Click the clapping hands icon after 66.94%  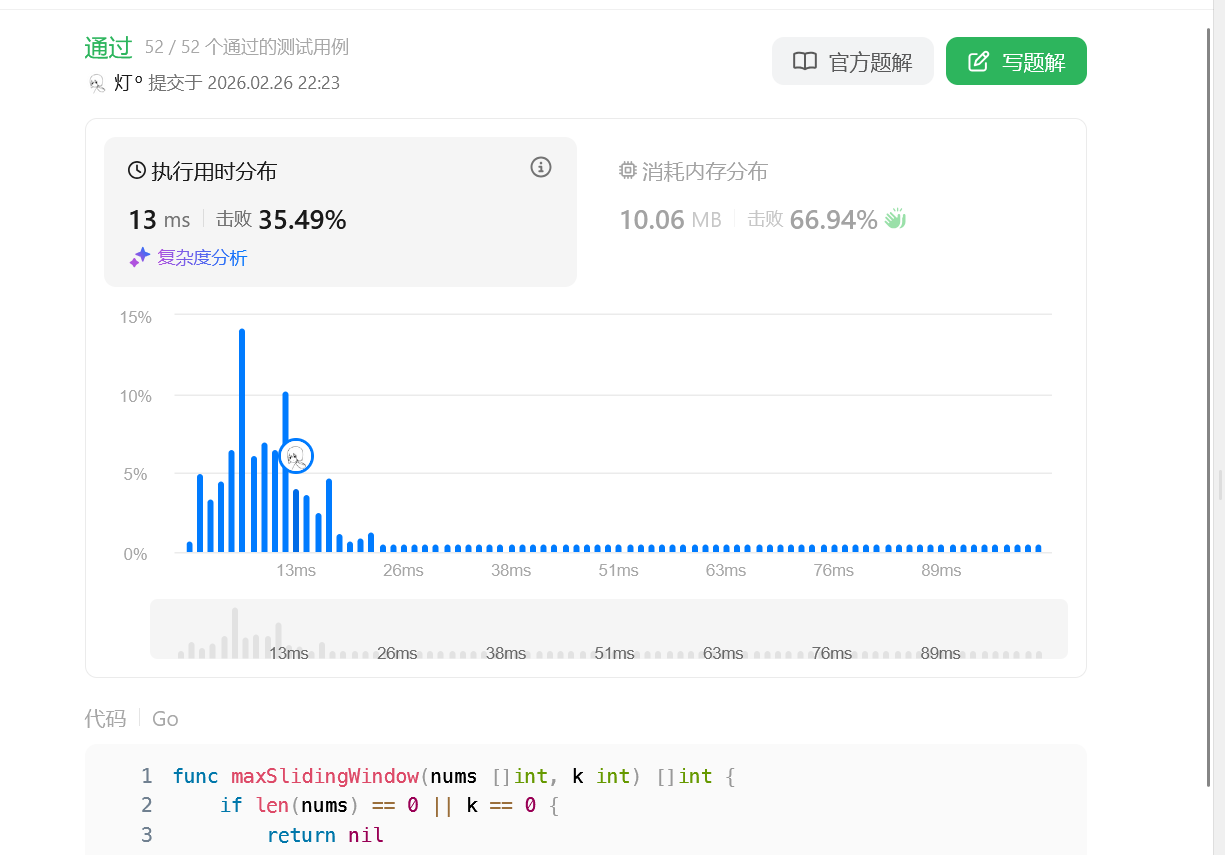tap(895, 219)
